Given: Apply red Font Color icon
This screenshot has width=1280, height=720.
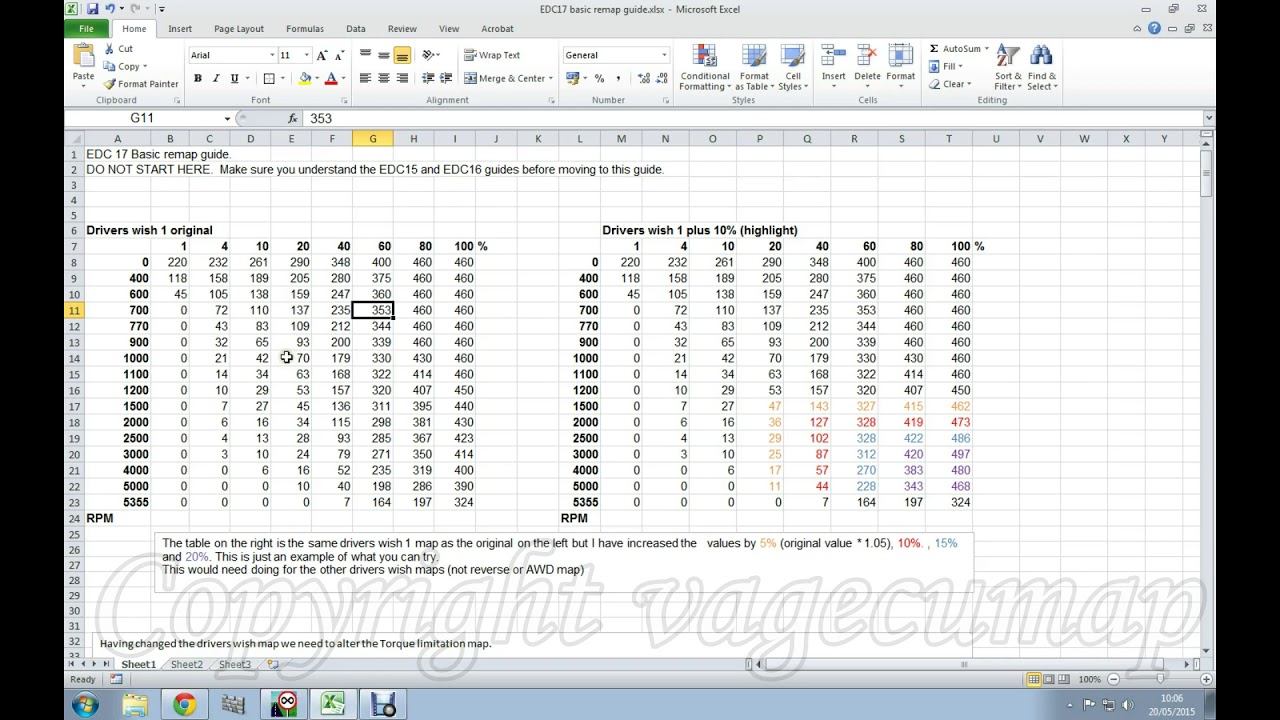Looking at the screenshot, I should pyautogui.click(x=331, y=78).
